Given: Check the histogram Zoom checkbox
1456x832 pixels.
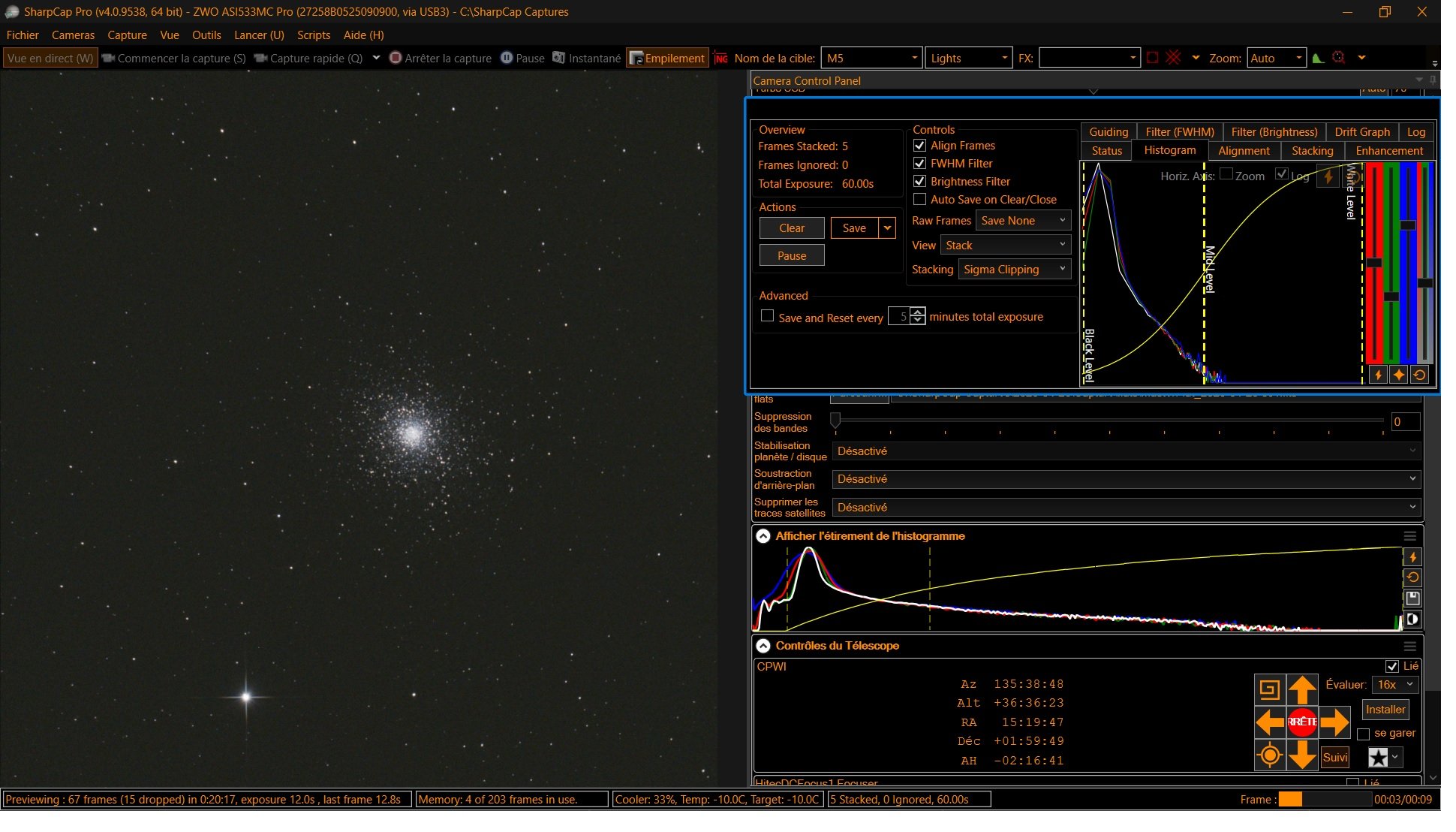Looking at the screenshot, I should coord(1226,174).
